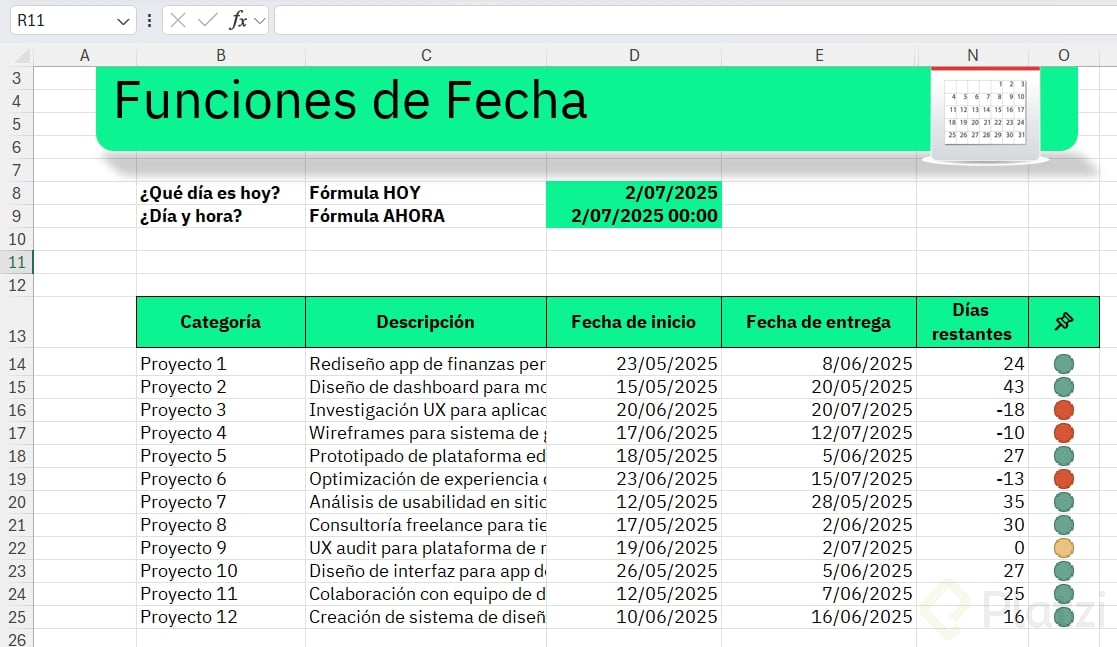Select the 'Fórmula AHORA' cell
1117x647 pixels.
tap(426, 216)
